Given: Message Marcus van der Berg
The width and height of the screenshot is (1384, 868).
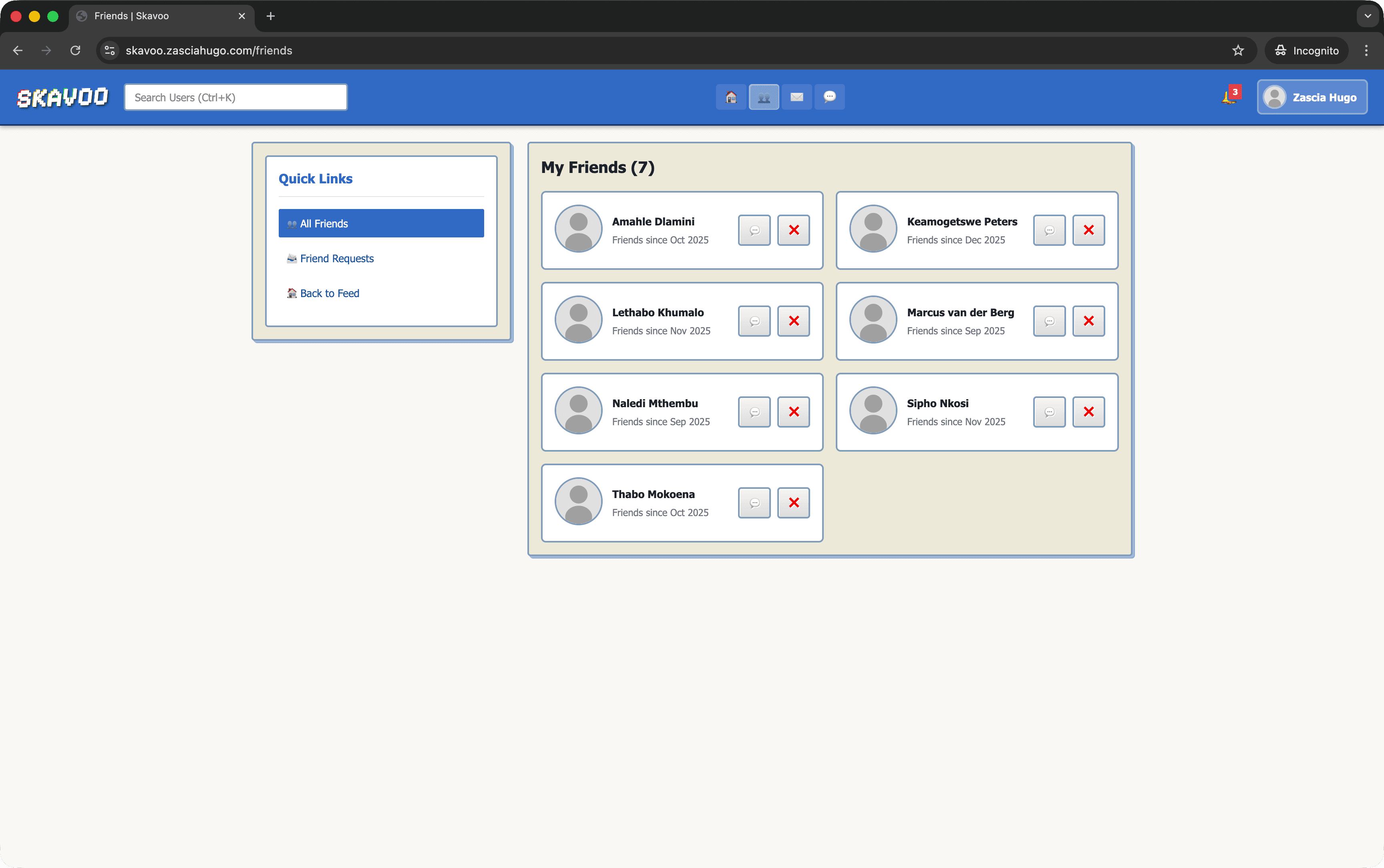Looking at the screenshot, I should point(1049,321).
